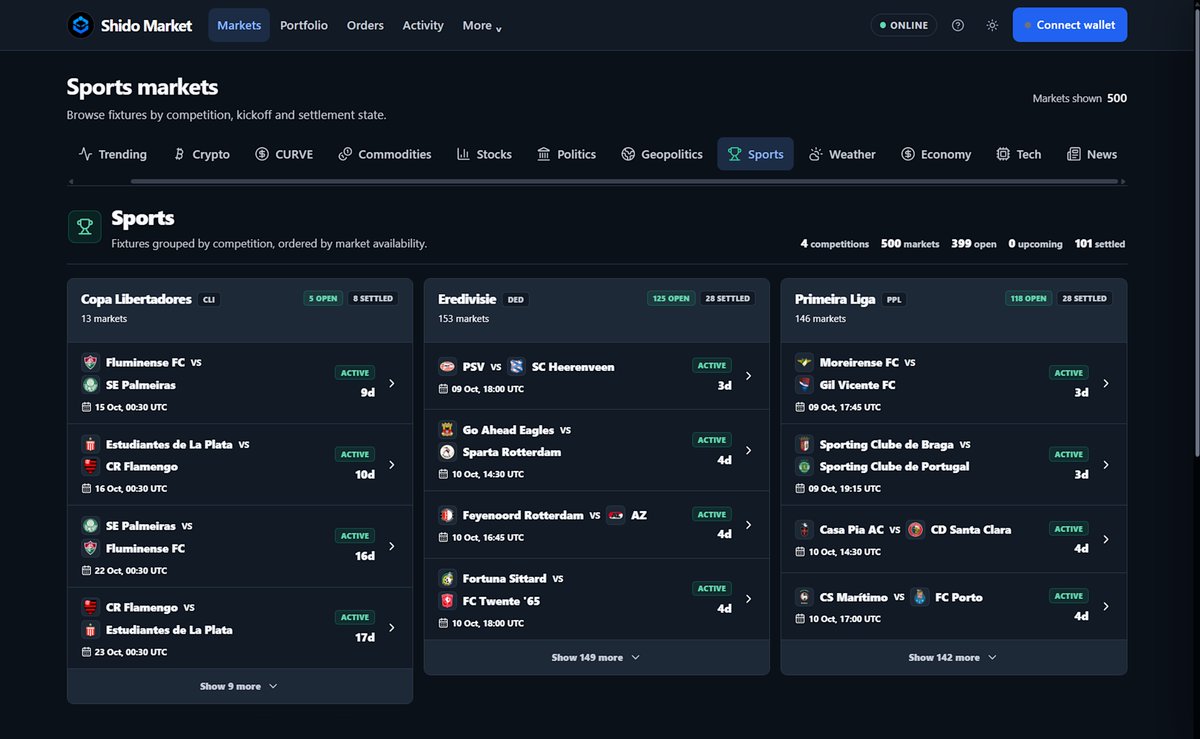Go to the Portfolio nav item

(304, 25)
